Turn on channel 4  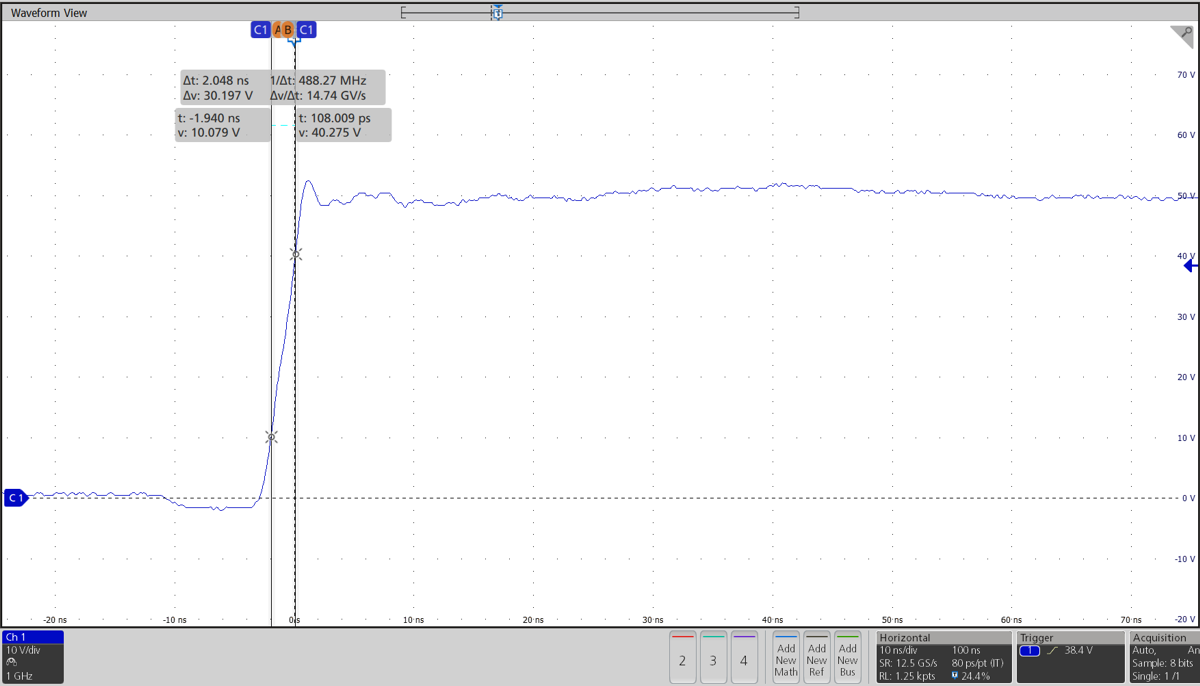(x=743, y=656)
